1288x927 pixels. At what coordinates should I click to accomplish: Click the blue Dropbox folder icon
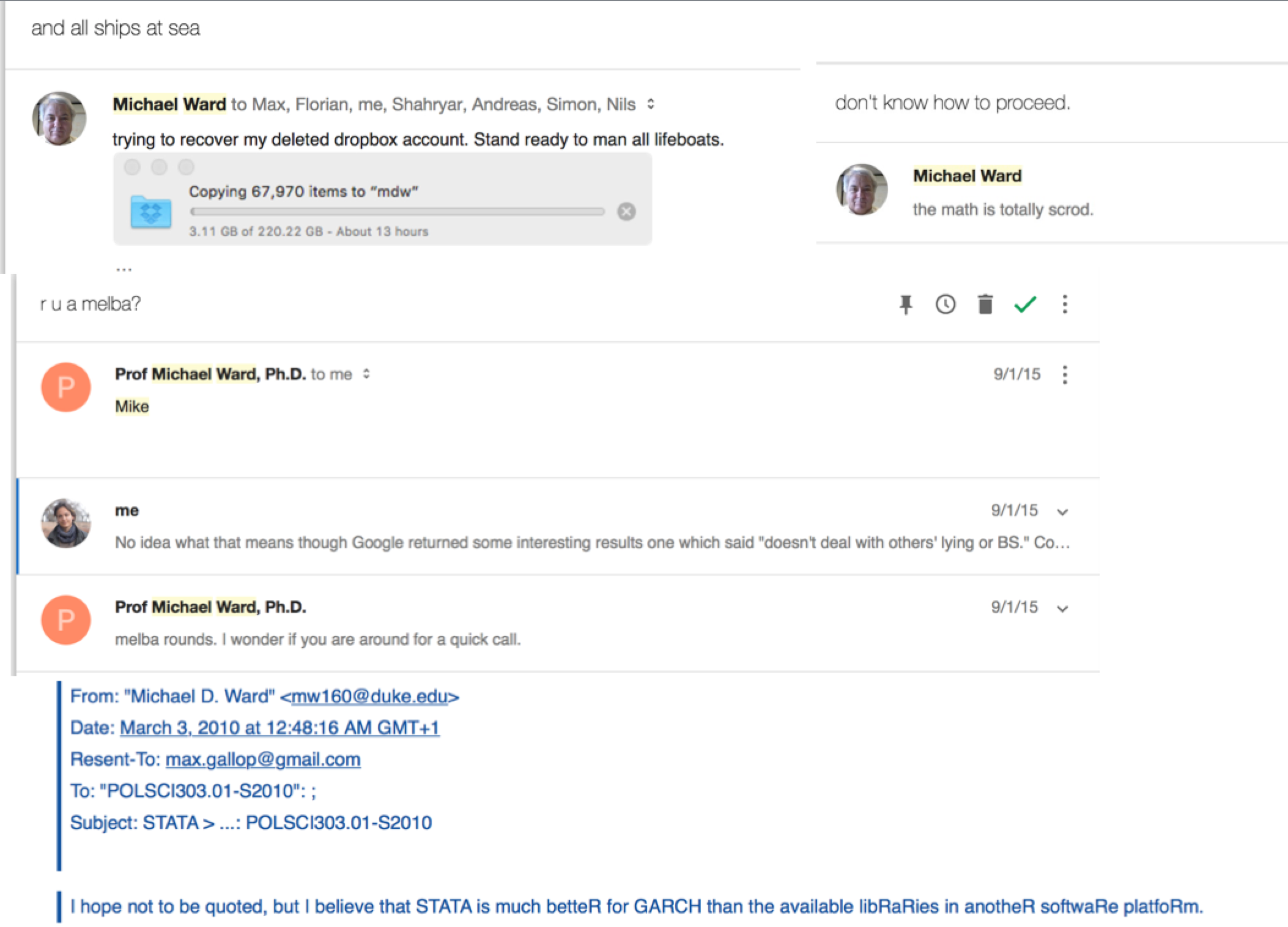tap(151, 212)
